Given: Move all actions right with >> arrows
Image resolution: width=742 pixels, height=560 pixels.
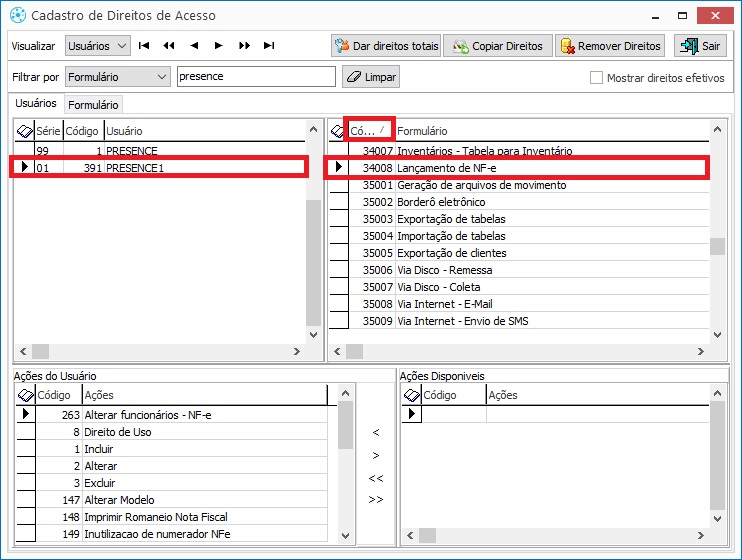Looking at the screenshot, I should tap(376, 499).
